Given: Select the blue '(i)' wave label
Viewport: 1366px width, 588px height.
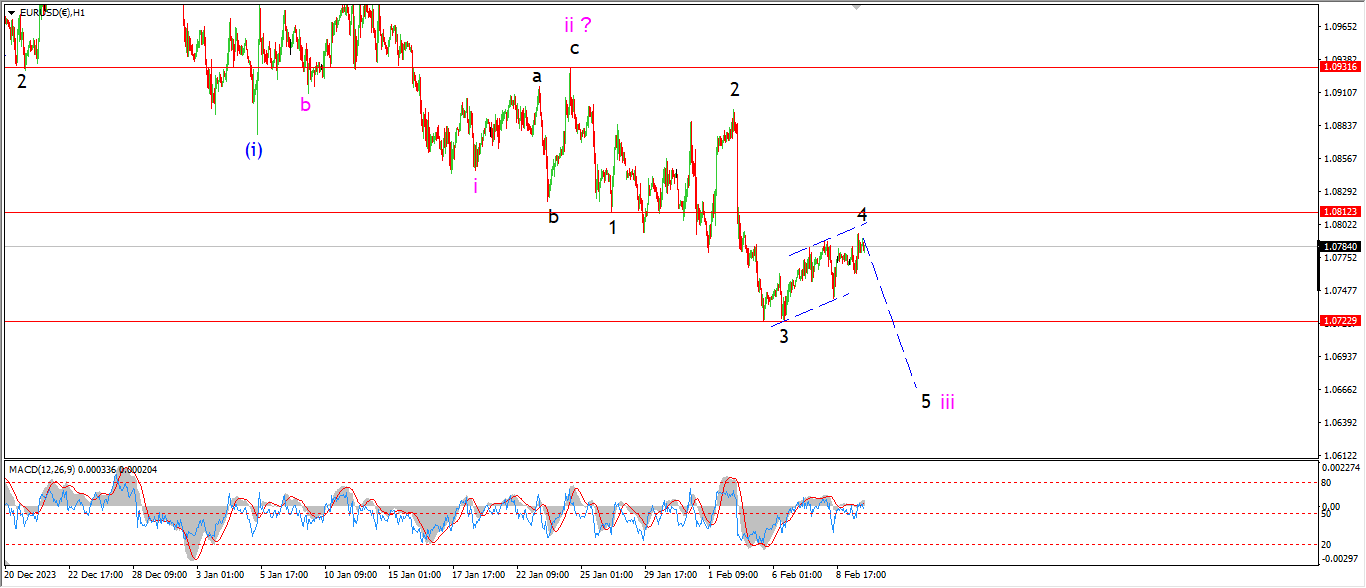Looking at the screenshot, I should click(254, 150).
